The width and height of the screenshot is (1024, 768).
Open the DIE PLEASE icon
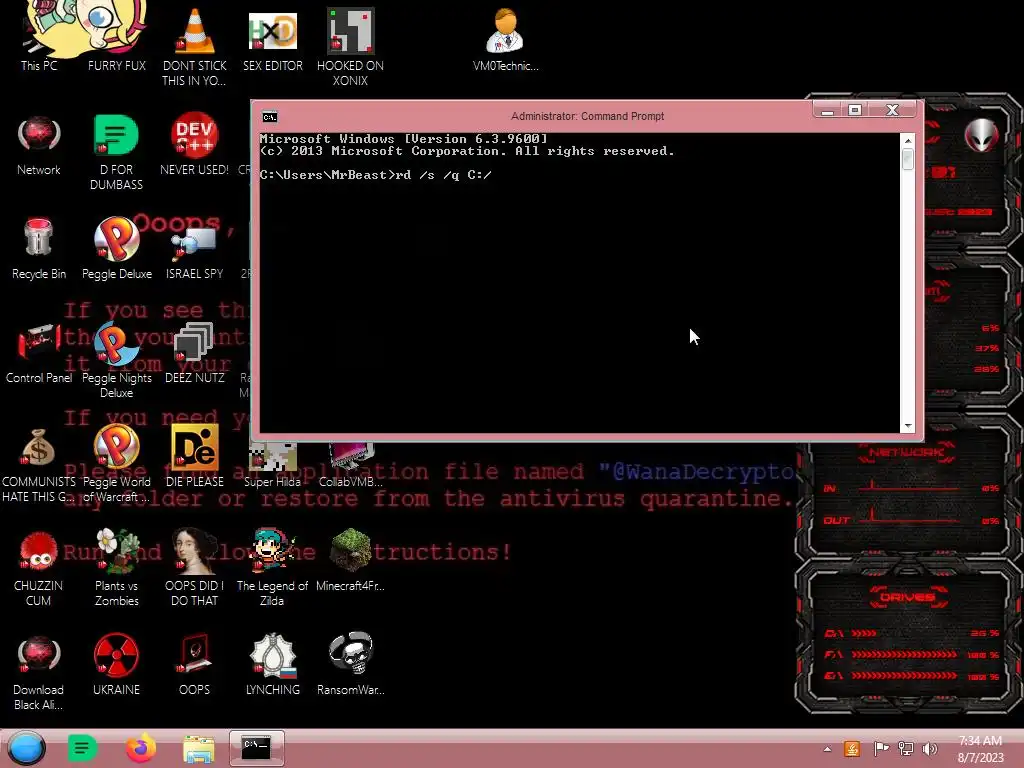click(194, 456)
